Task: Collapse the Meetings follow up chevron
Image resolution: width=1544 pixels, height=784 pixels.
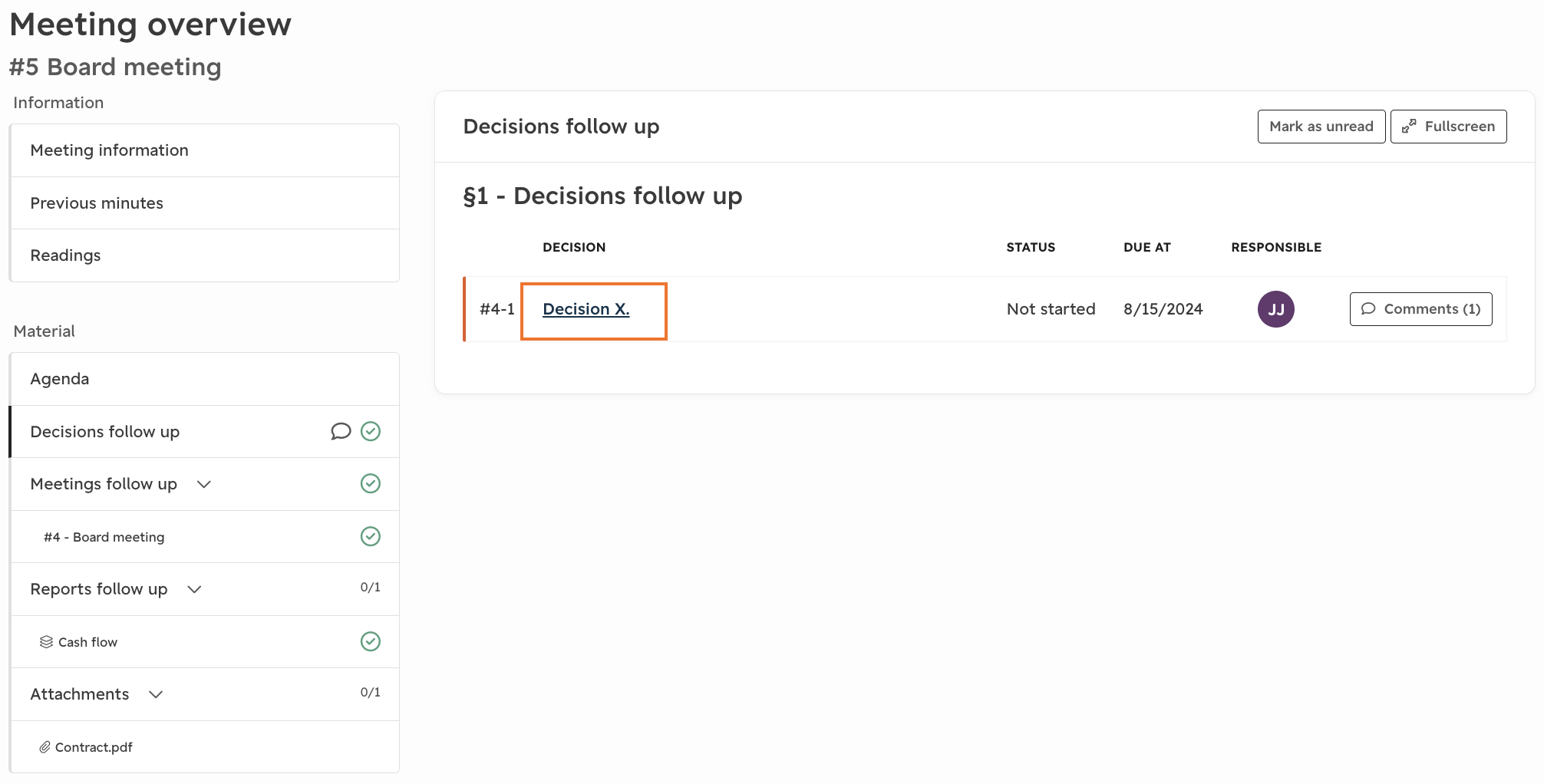Action: coord(204,485)
